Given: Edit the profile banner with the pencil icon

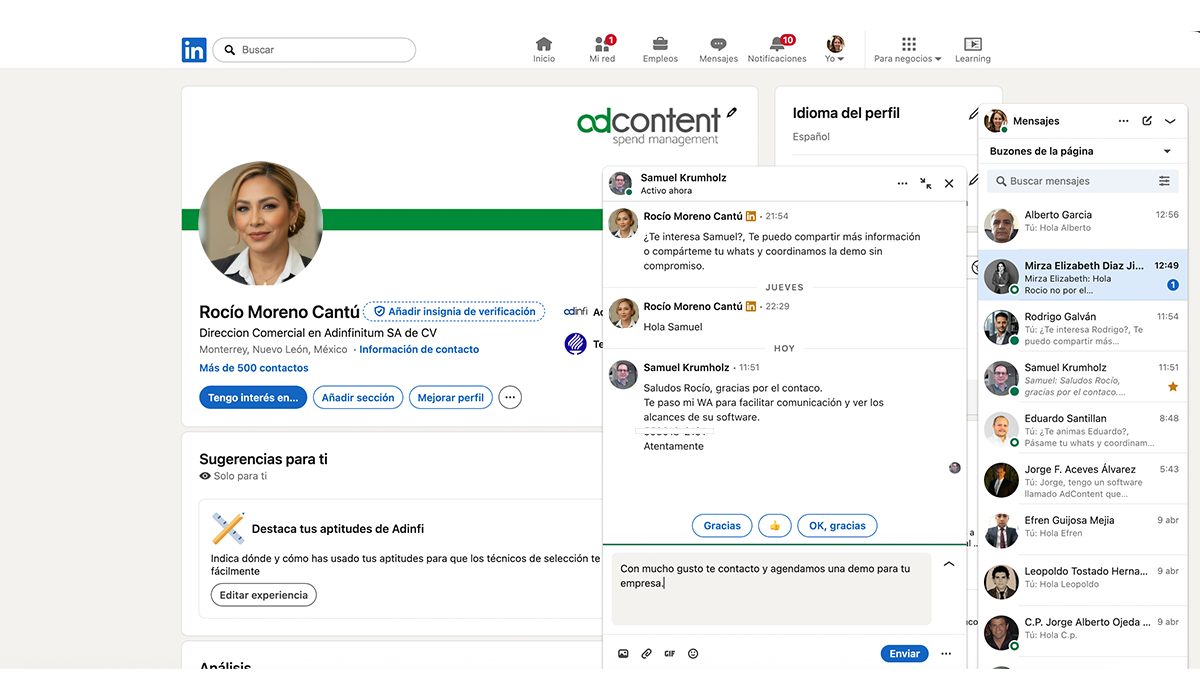Looking at the screenshot, I should coord(732,113).
